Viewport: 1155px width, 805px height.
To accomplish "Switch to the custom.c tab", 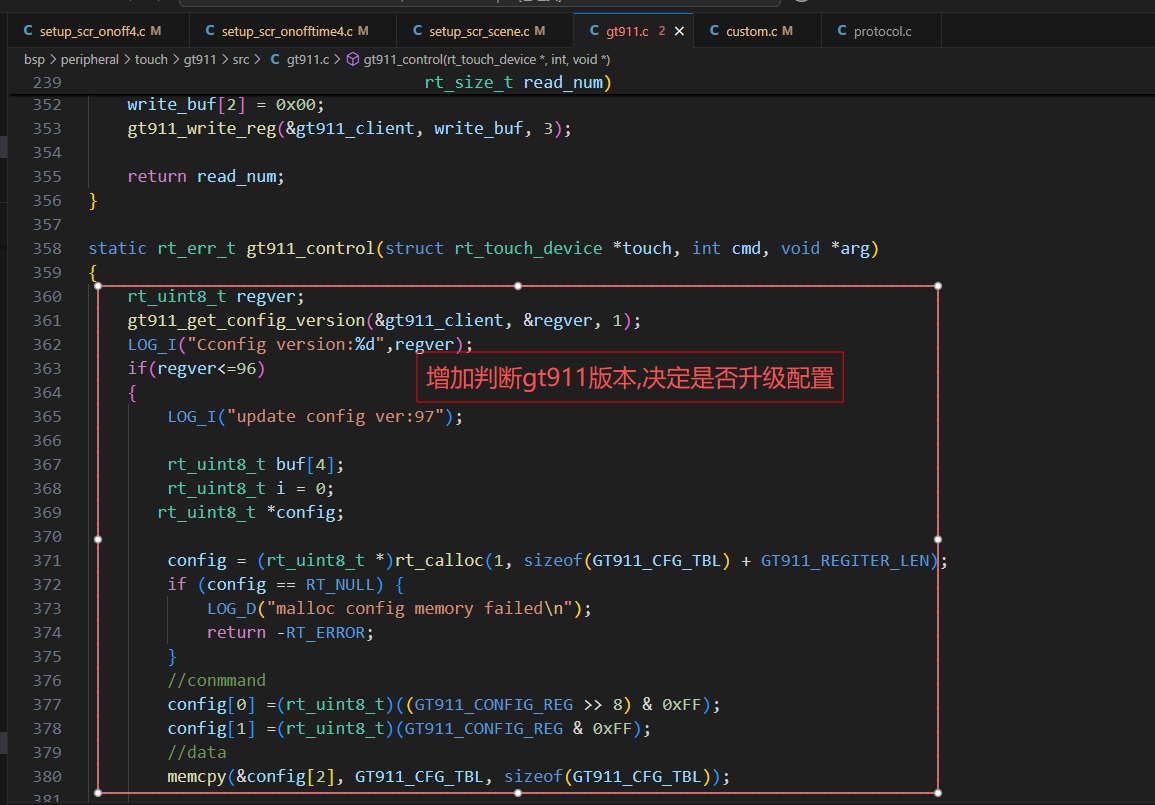I will point(752,31).
